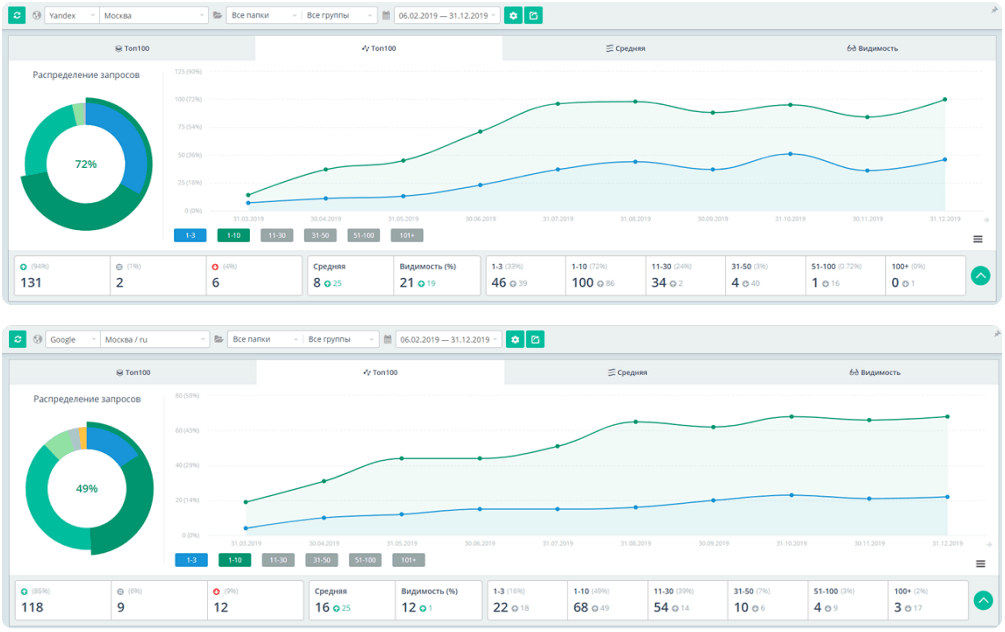
Task: Toggle 1-10 series in Google chart legend
Action: 235,560
